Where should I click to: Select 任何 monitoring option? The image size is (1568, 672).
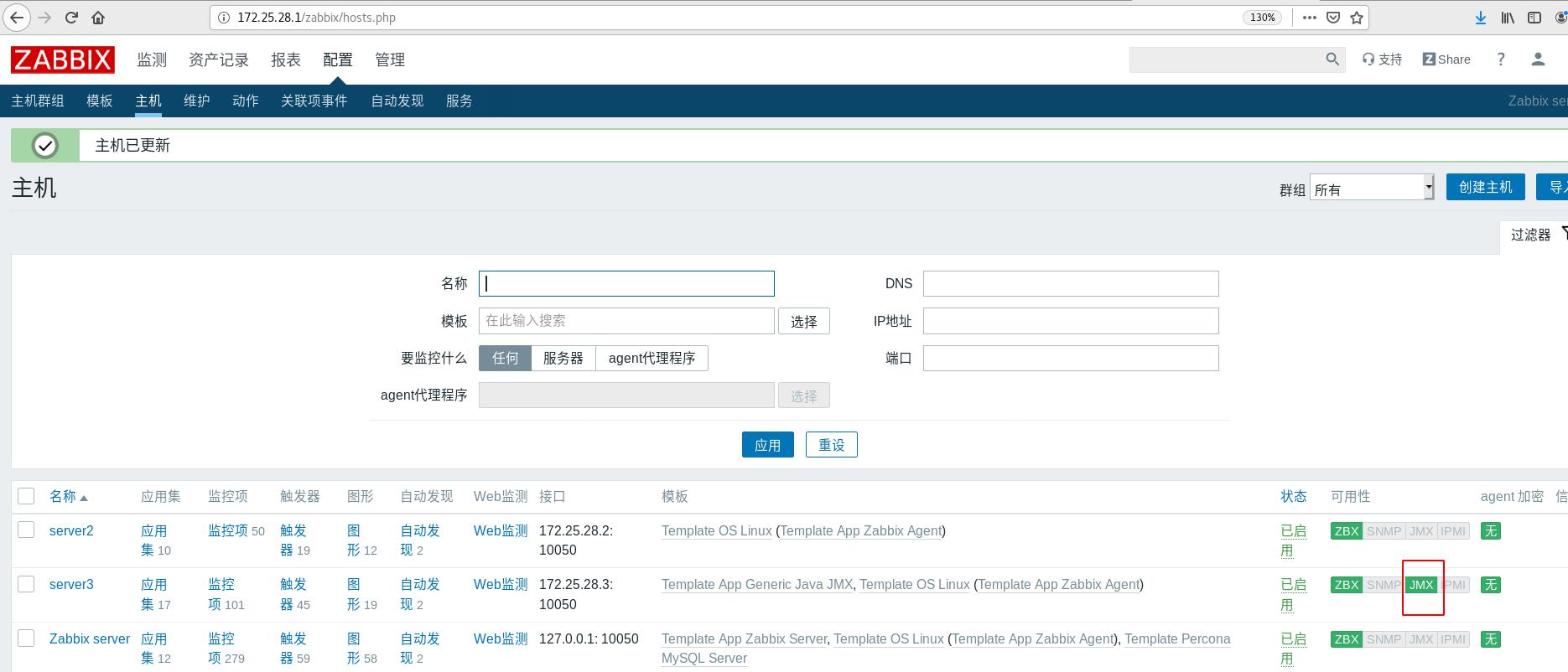505,358
